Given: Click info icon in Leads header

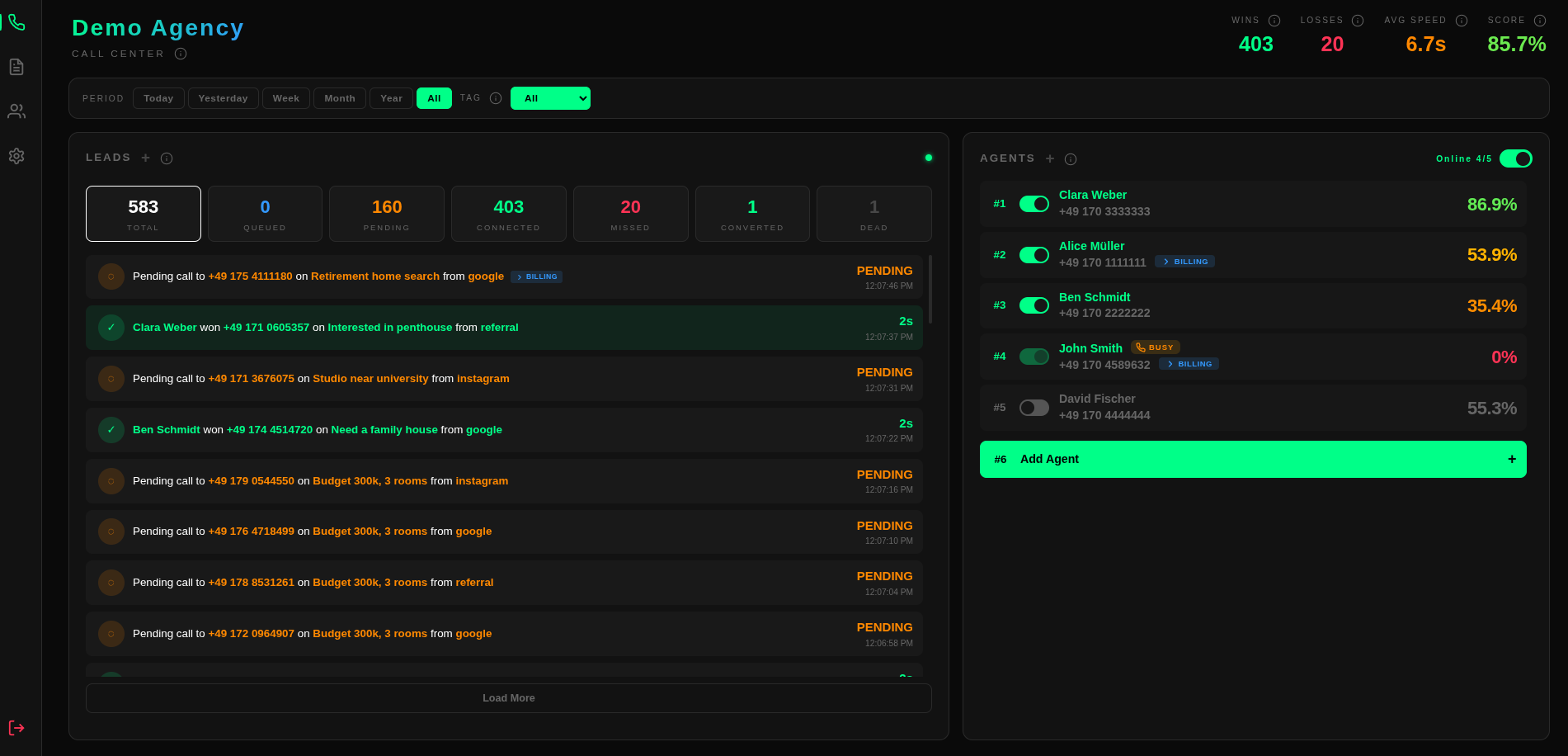Looking at the screenshot, I should tap(167, 158).
